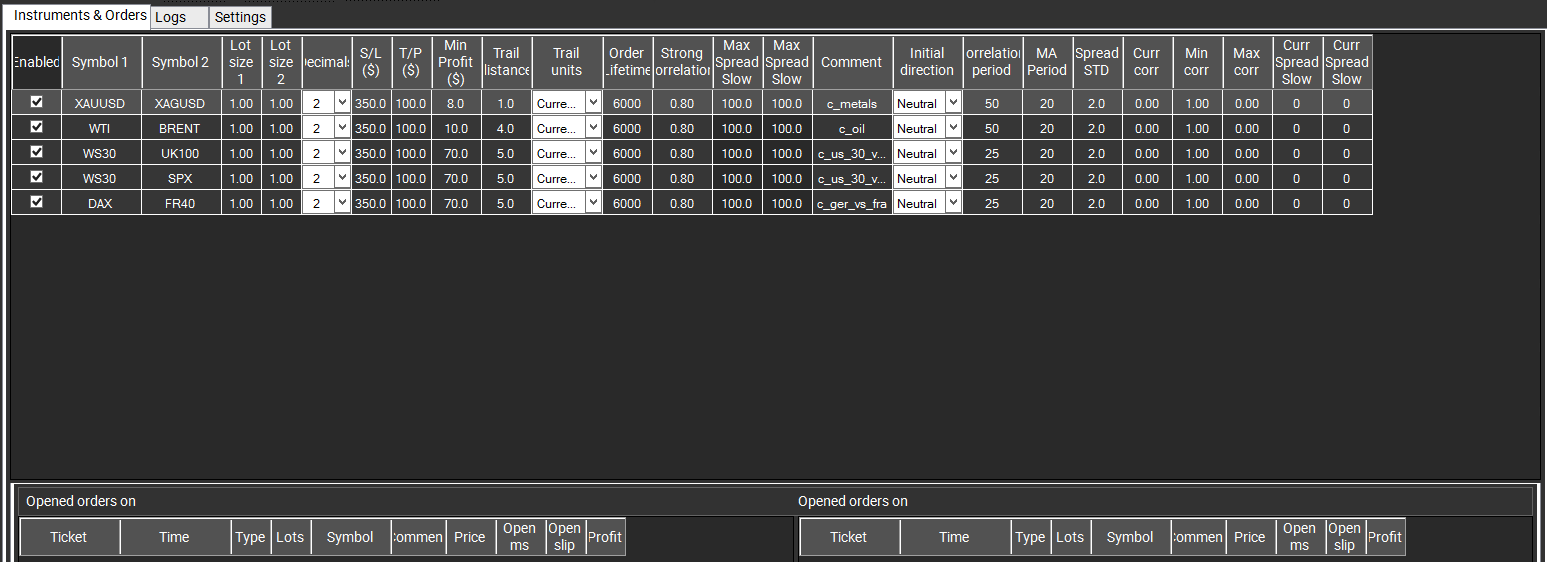Select the Instruments & Orders tab
This screenshot has width=1547, height=562.
(80, 15)
